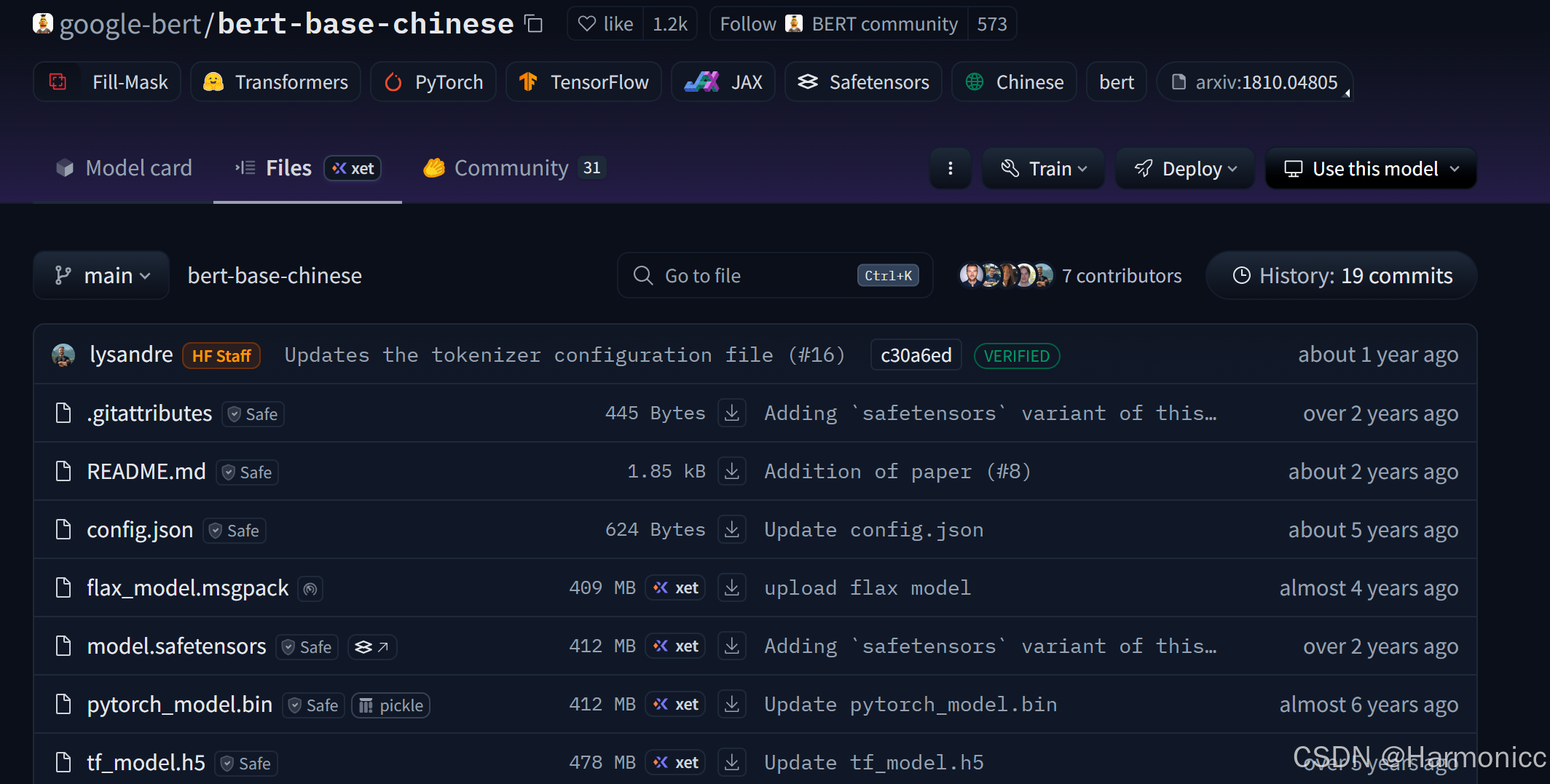Download pytorch_model.bin
The image size is (1550, 784).
732,704
